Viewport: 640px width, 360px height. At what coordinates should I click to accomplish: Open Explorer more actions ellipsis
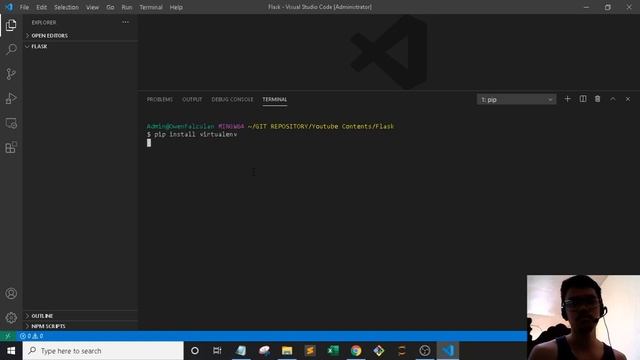point(125,22)
